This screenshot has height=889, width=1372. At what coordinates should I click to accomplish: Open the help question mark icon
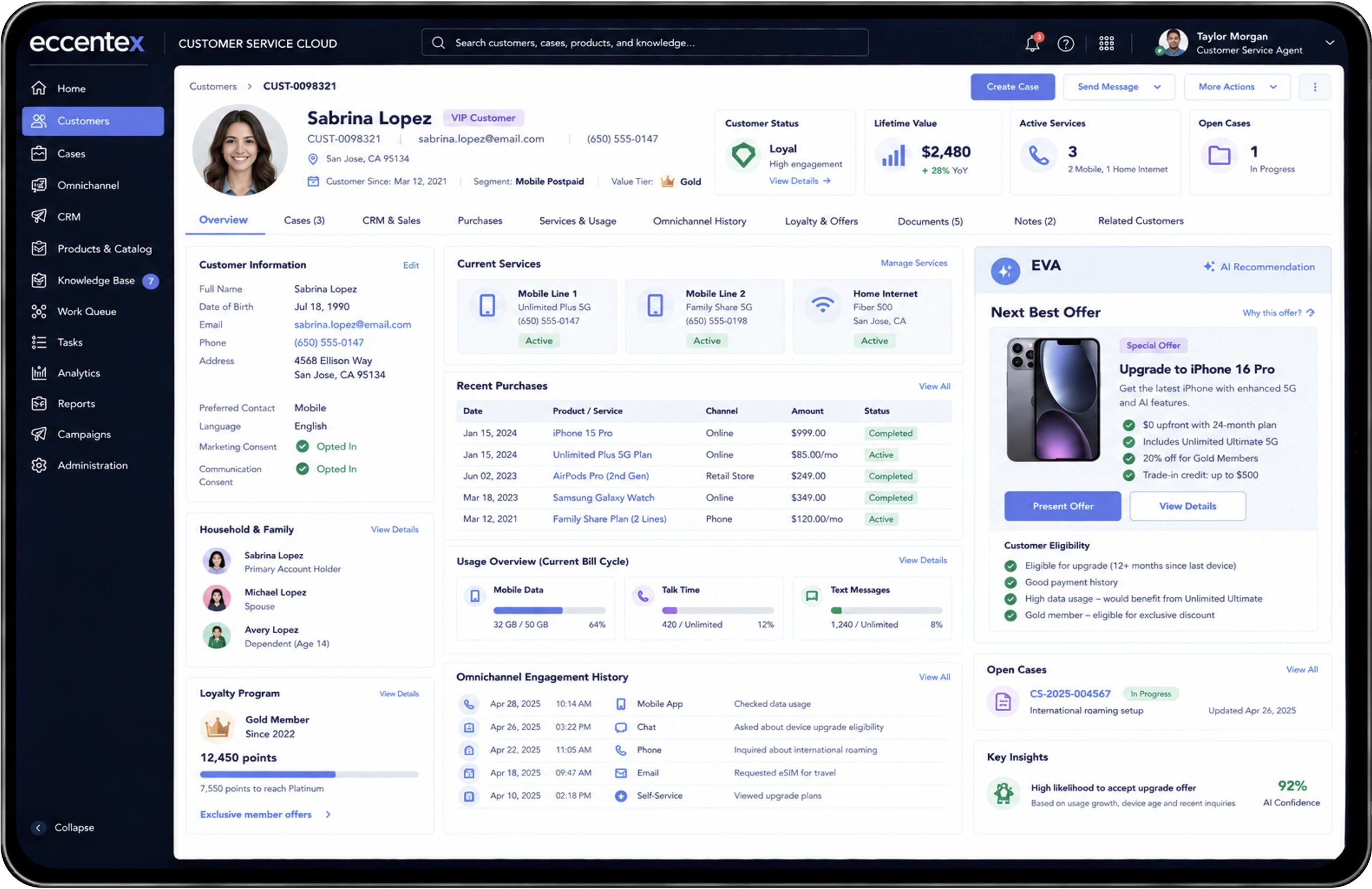pyautogui.click(x=1065, y=43)
